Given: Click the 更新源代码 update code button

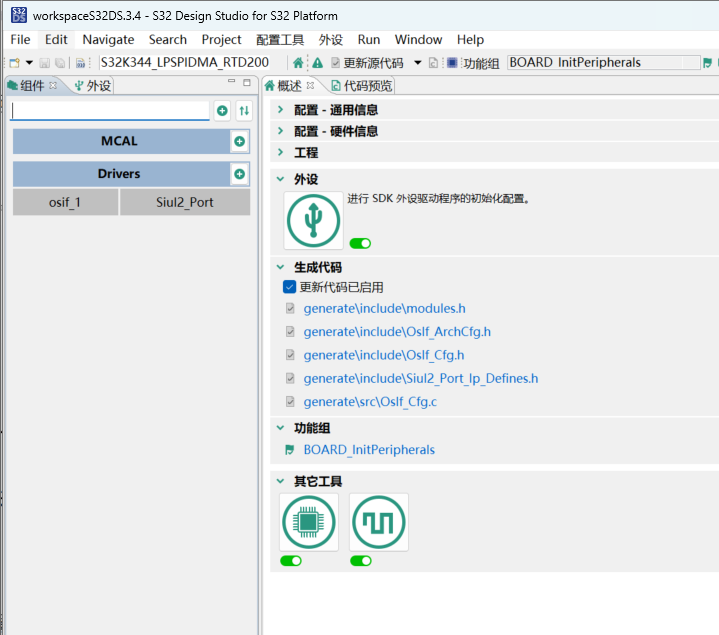Looking at the screenshot, I should click(367, 63).
